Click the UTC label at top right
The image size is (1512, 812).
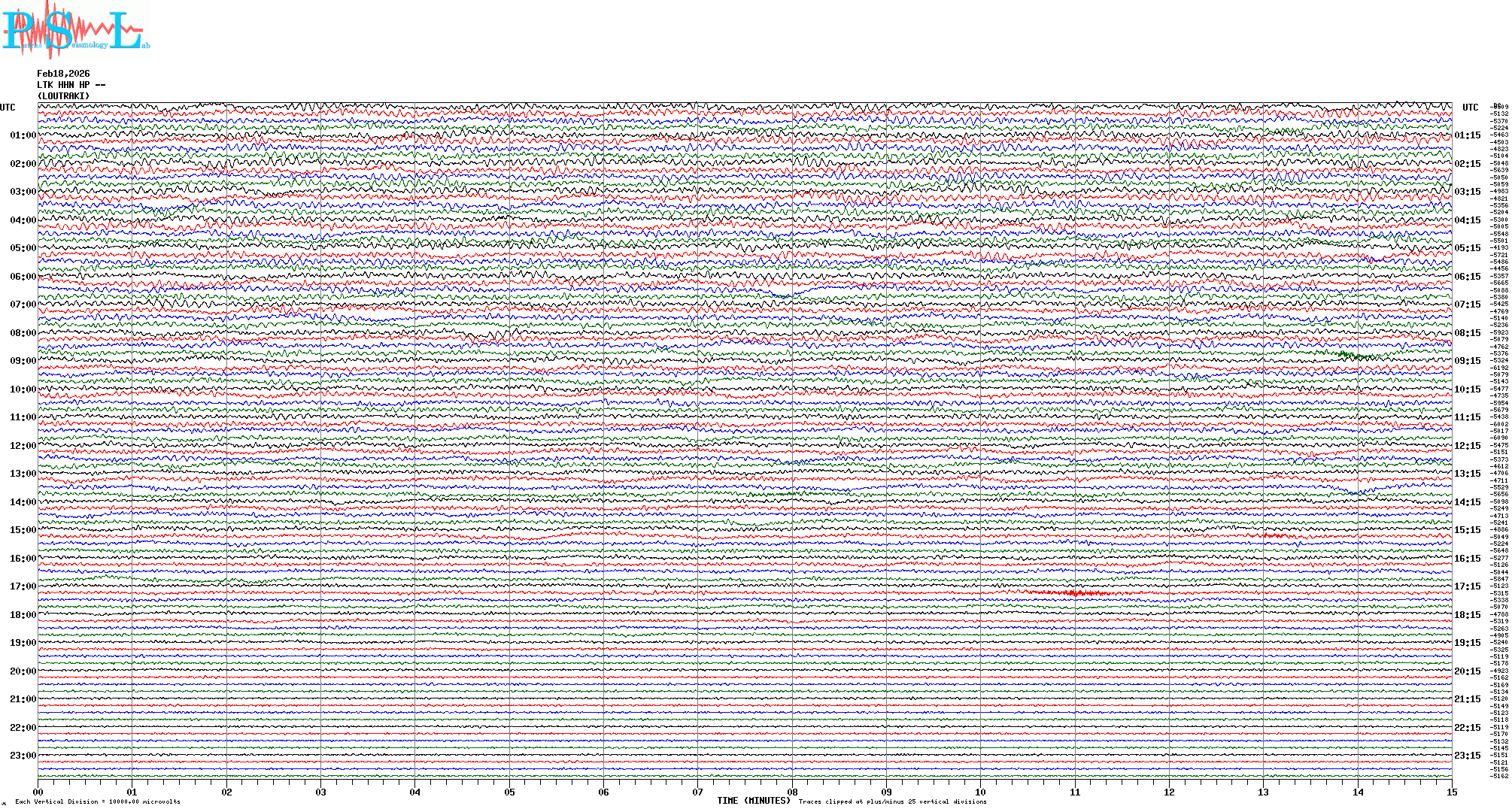tap(1470, 108)
